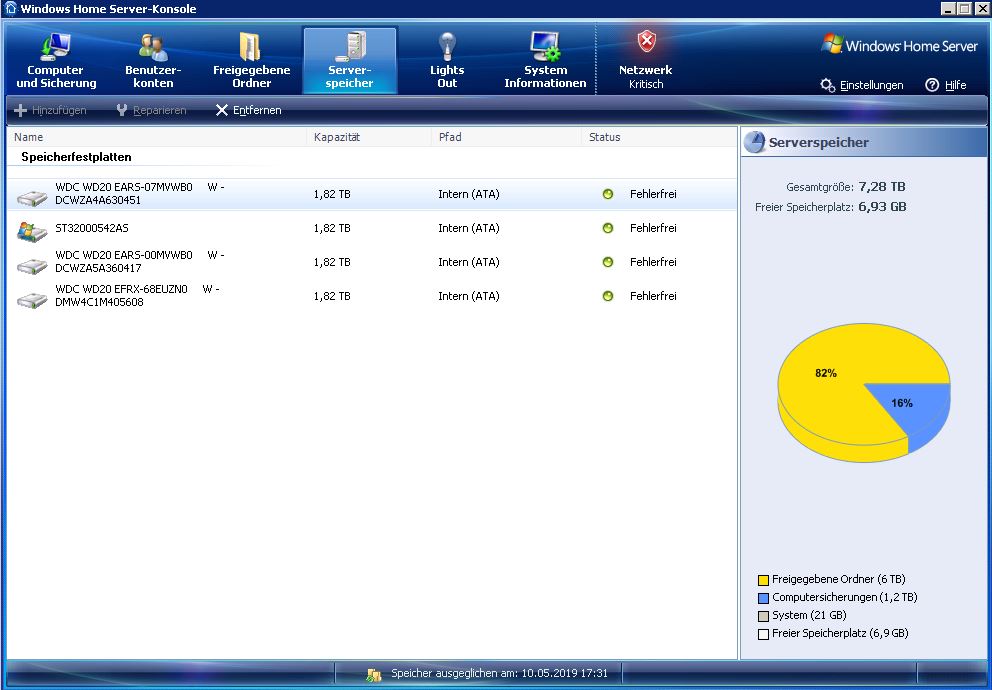Viewport: 992px width, 690px height.
Task: Sort by the Pfad column header
Action: 506,137
